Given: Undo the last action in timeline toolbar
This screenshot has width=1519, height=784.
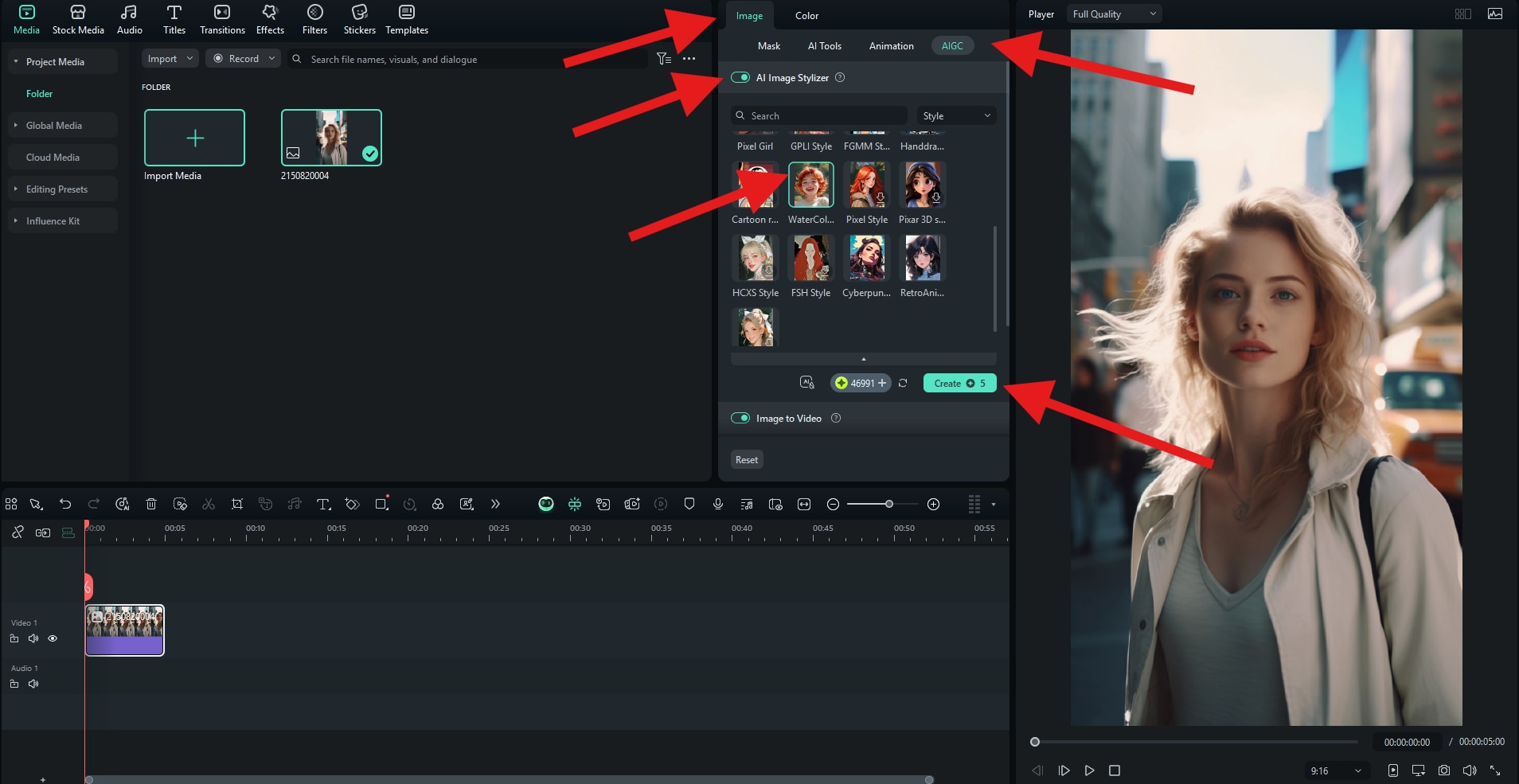Looking at the screenshot, I should coord(65,504).
